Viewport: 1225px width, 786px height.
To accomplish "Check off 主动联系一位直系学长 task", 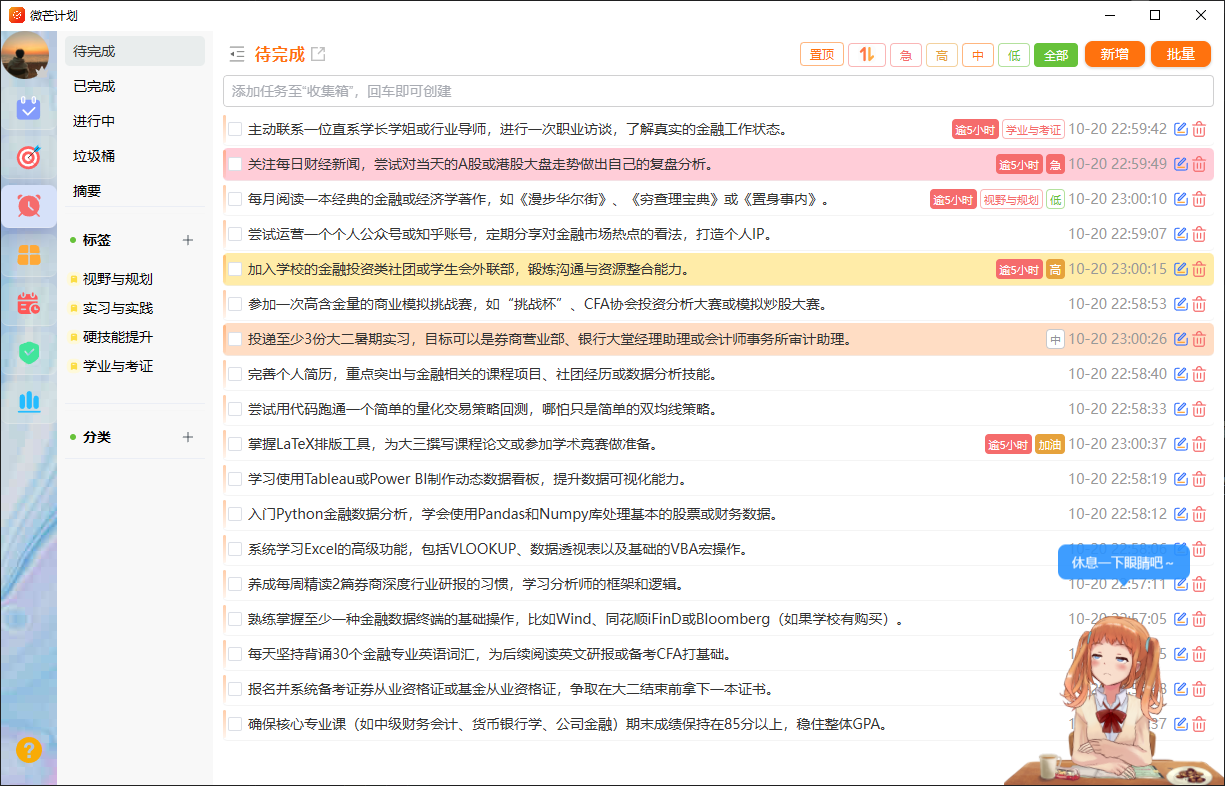I will click(235, 129).
